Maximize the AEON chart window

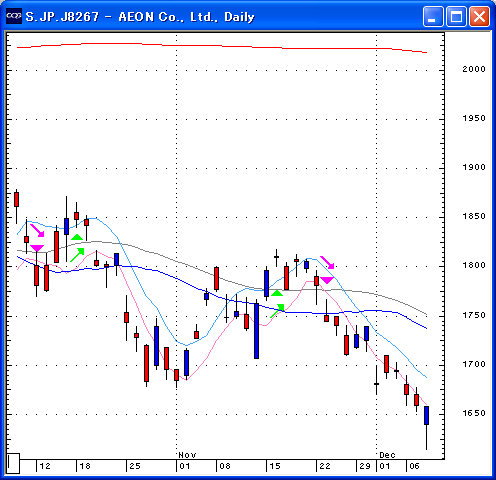point(456,16)
